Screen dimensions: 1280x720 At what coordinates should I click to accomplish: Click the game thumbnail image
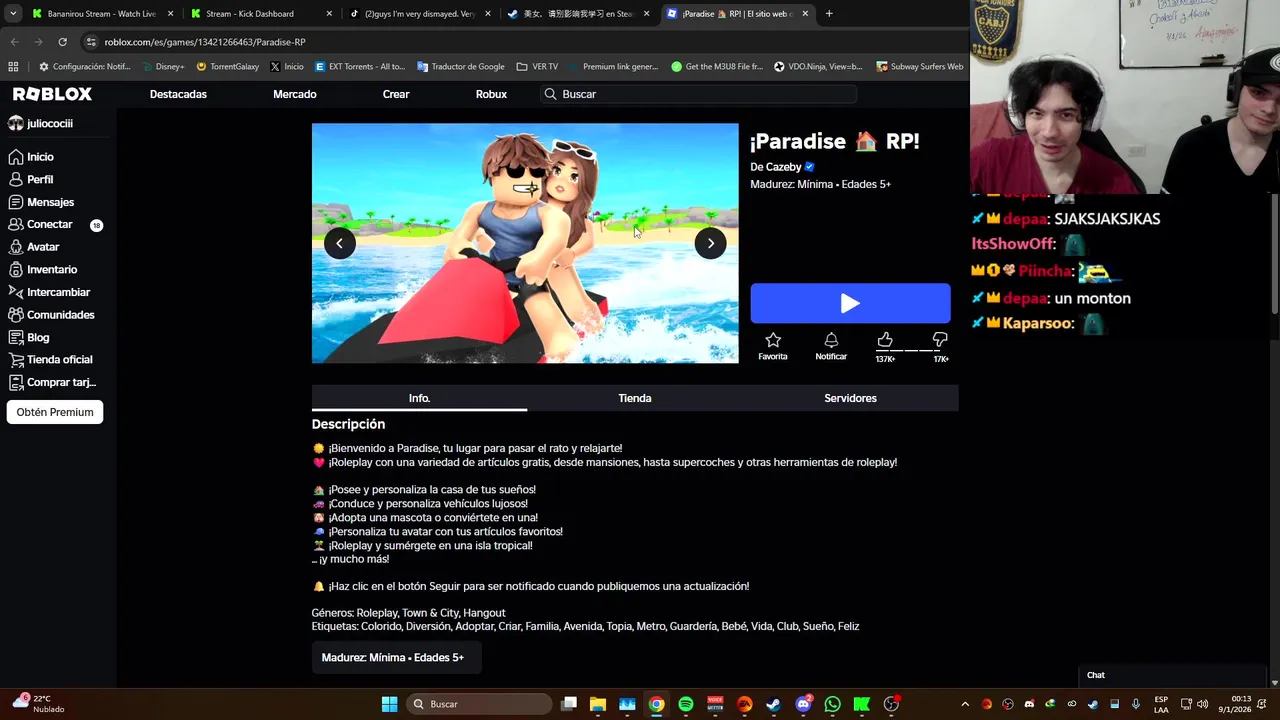[525, 243]
